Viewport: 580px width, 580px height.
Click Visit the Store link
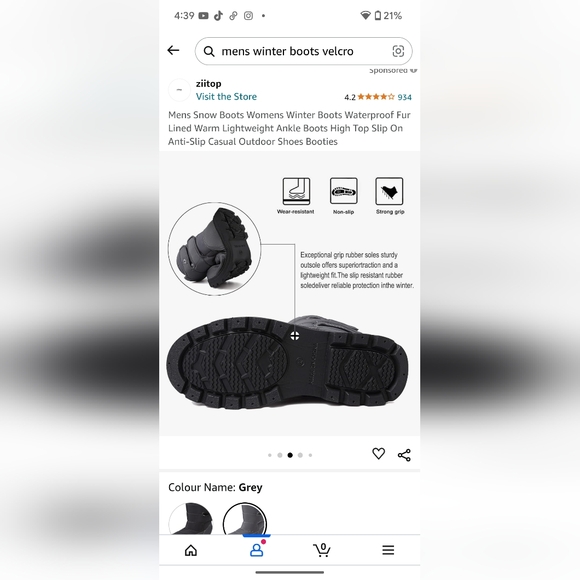coord(226,97)
